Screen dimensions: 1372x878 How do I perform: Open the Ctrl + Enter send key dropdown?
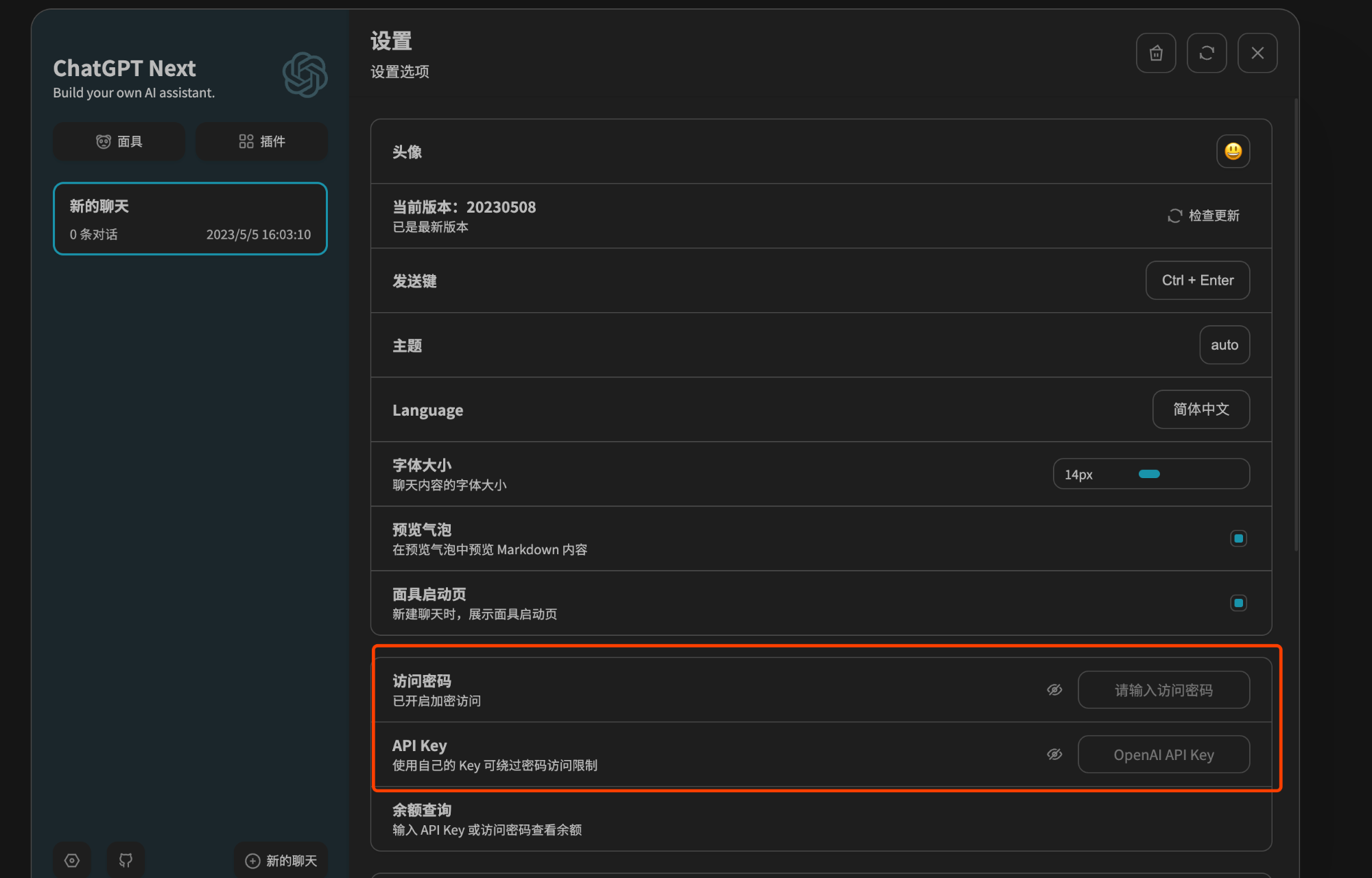(1198, 280)
